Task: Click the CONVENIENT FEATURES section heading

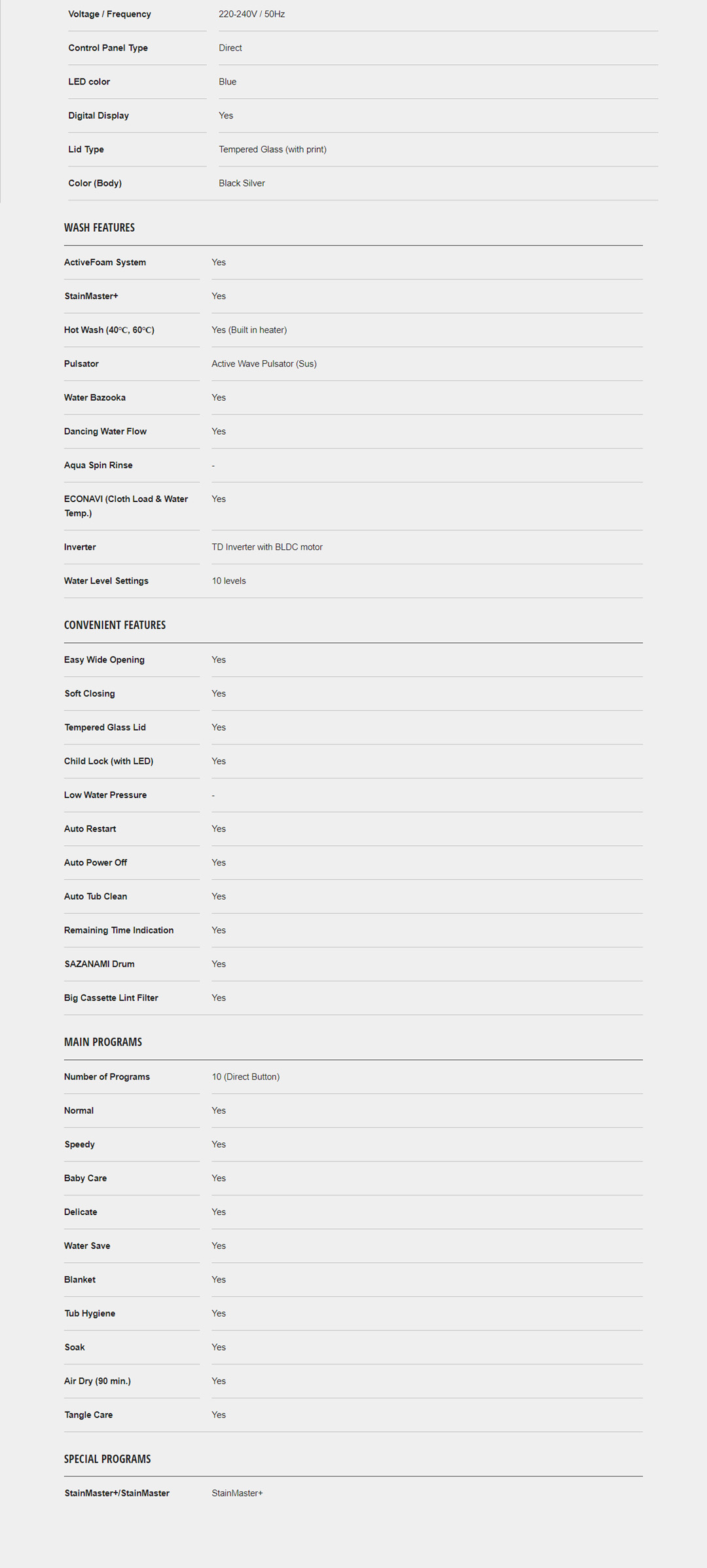Action: pyautogui.click(x=115, y=625)
